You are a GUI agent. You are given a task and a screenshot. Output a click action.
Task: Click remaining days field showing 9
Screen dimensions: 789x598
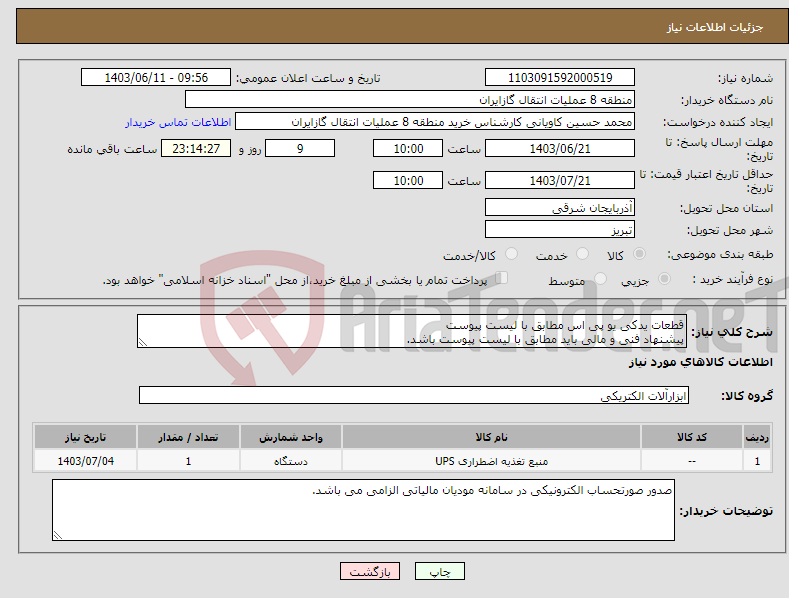pyautogui.click(x=300, y=148)
